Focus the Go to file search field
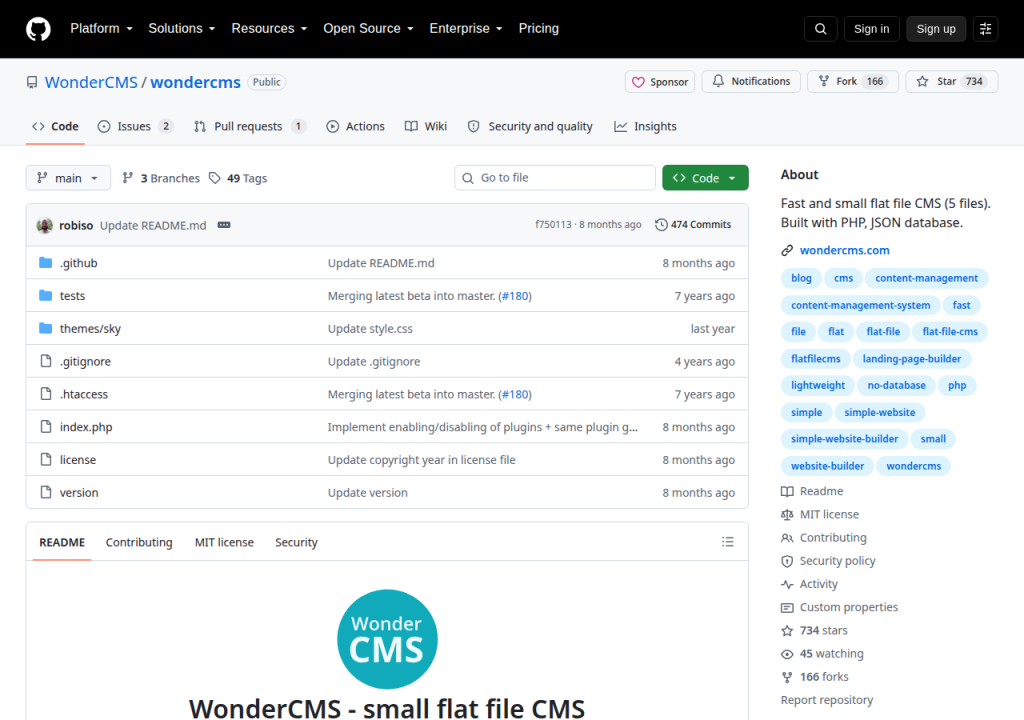 (554, 178)
